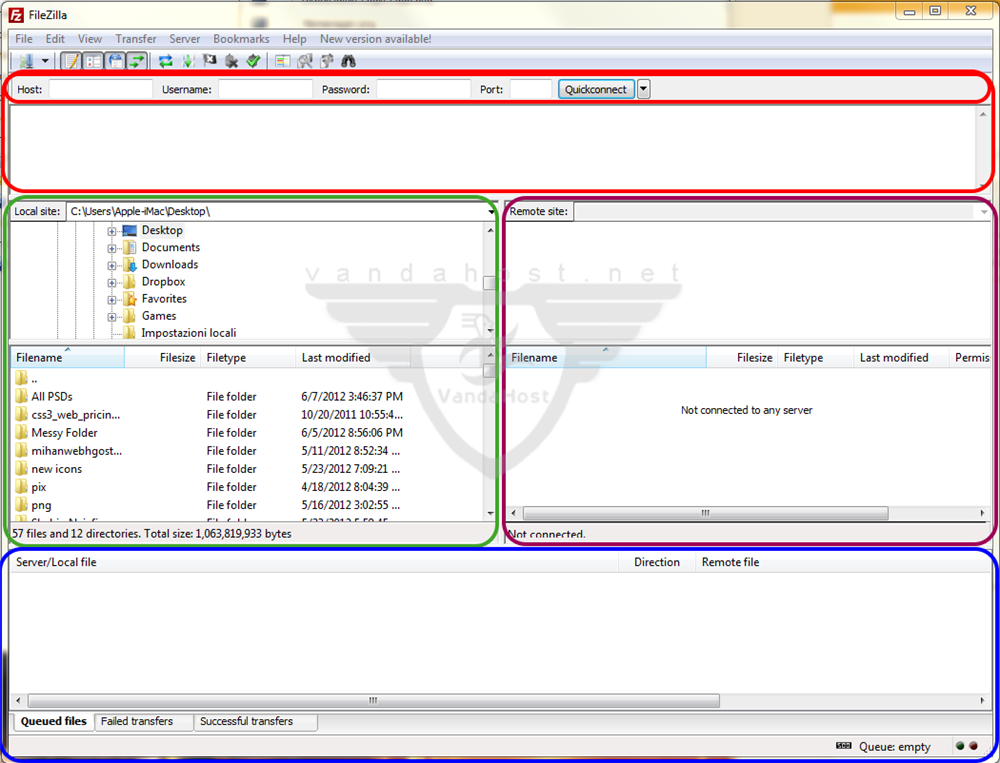1000x763 pixels.
Task: Click the New version available! menu item
Action: coord(376,39)
